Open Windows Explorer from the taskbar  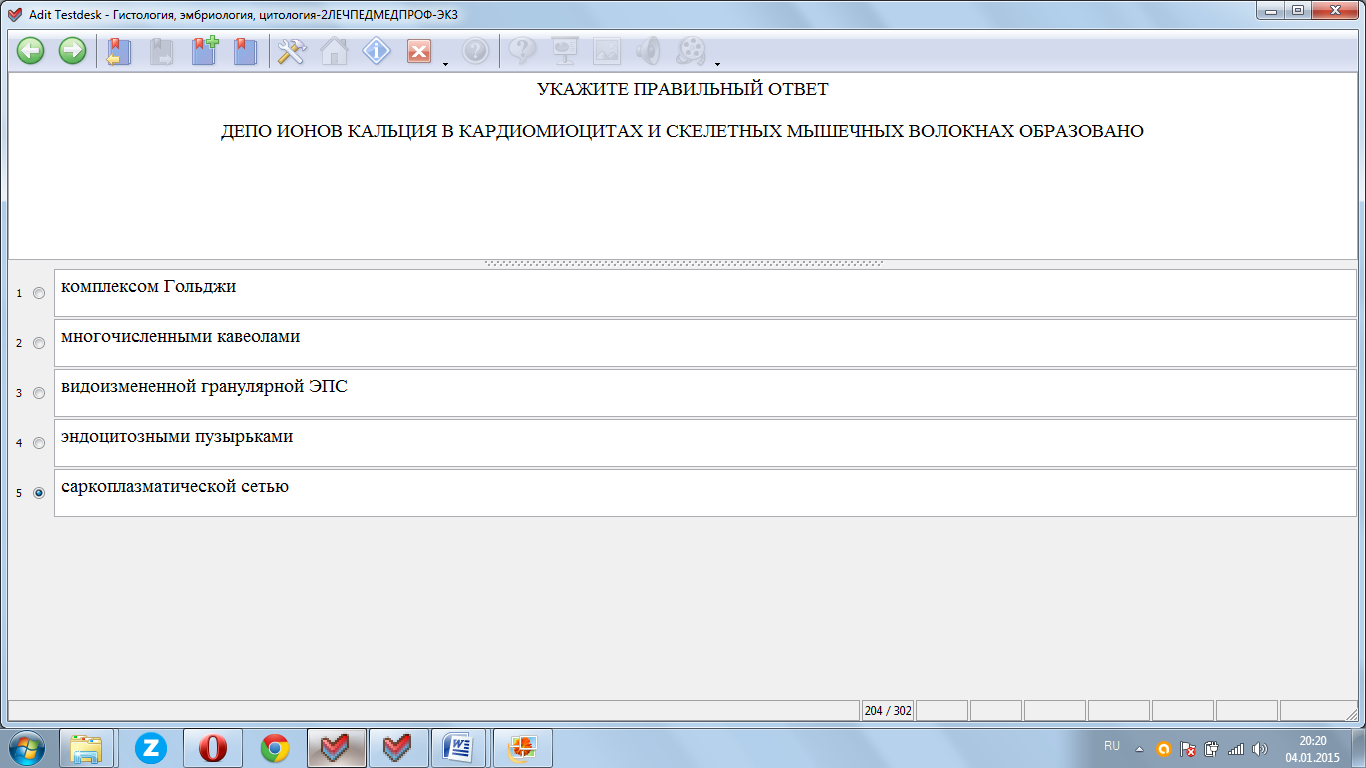tap(86, 748)
